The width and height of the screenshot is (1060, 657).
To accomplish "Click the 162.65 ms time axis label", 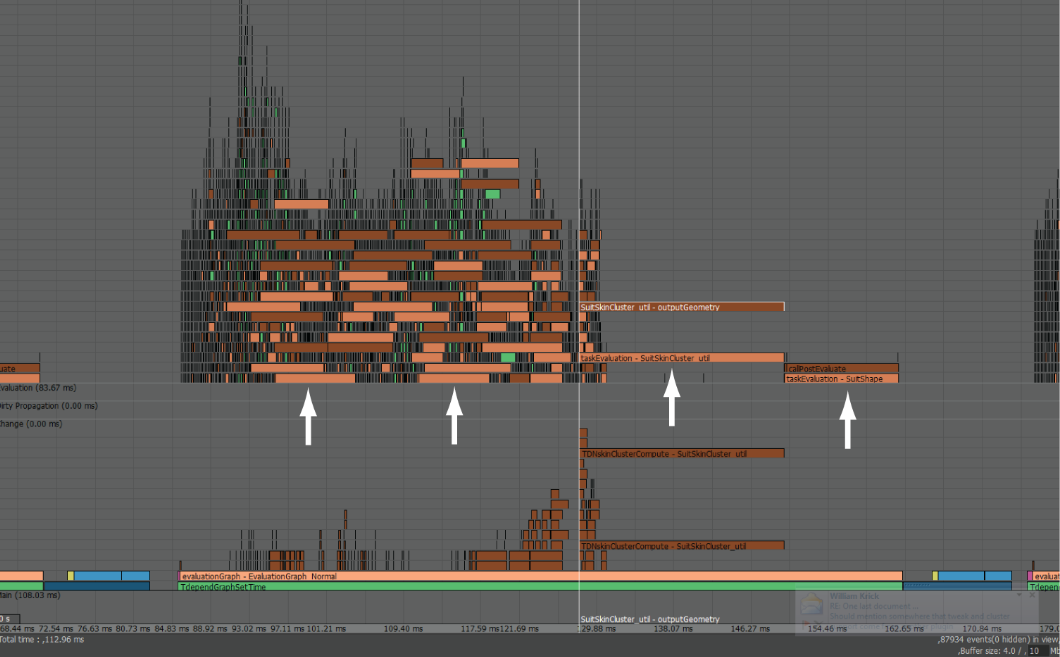I will [x=904, y=629].
